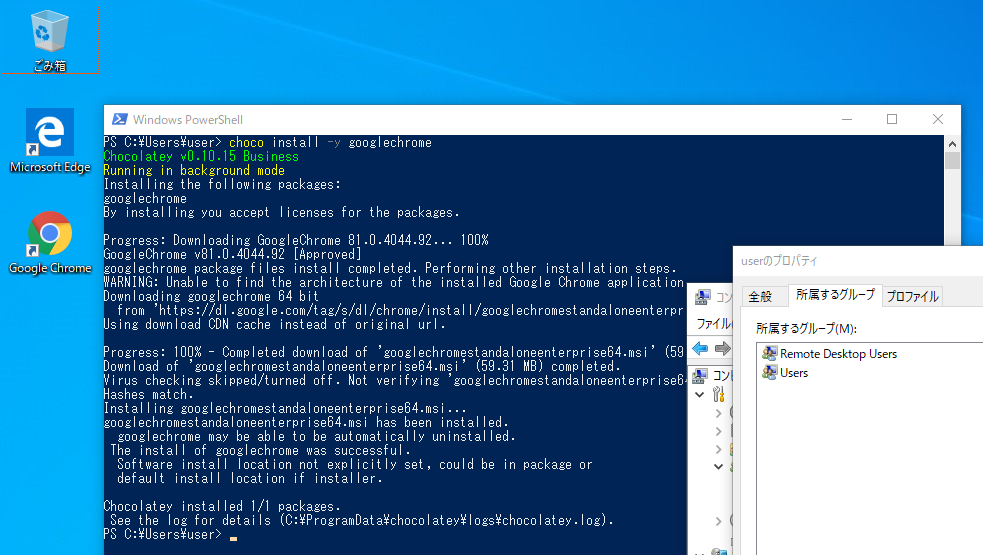Switch to the 全般 tab
Viewport: 983px width, 555px height.
760,296
